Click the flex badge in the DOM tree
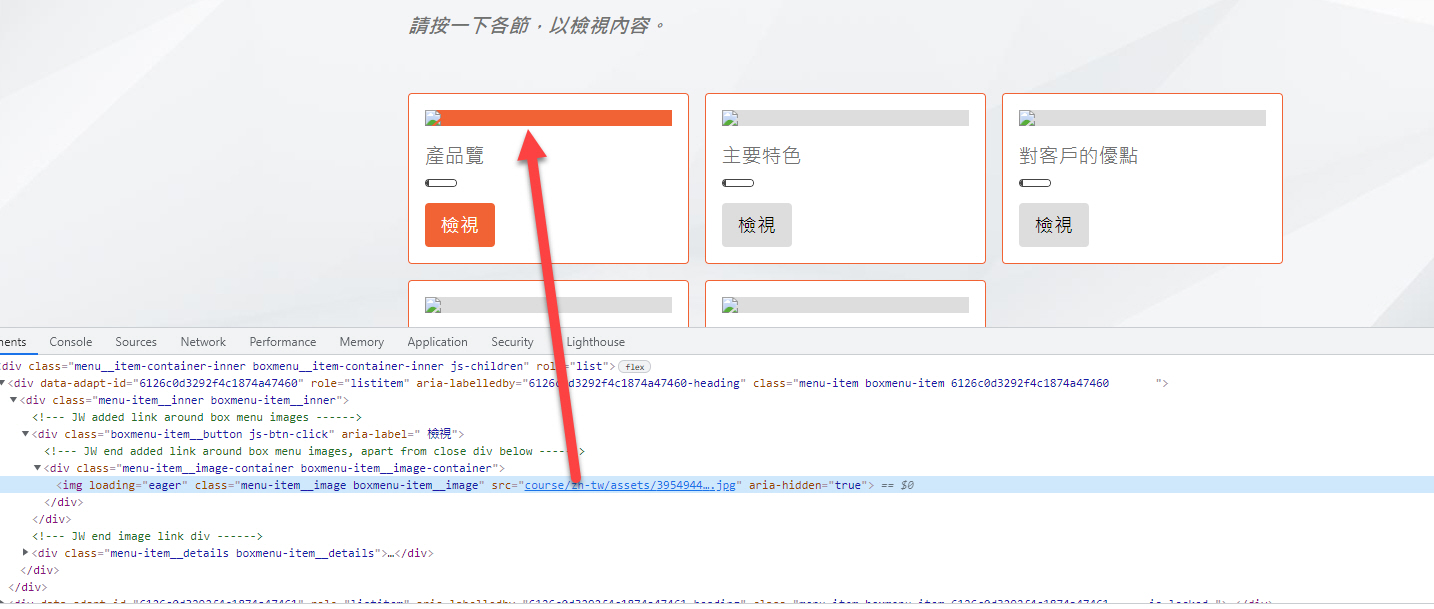The height and width of the screenshot is (609, 1434). point(634,367)
